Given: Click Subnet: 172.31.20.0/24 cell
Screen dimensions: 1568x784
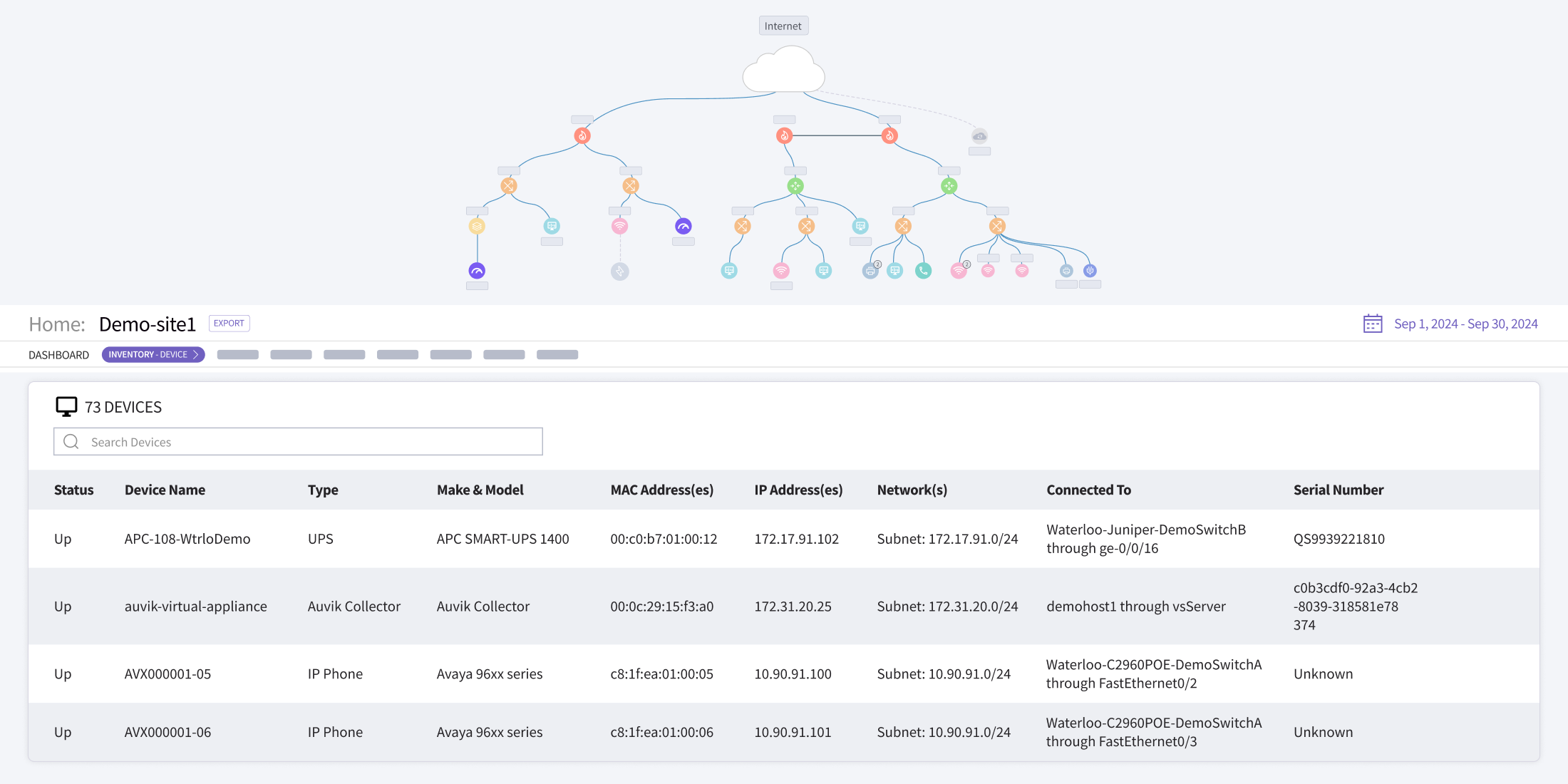Looking at the screenshot, I should point(947,607).
